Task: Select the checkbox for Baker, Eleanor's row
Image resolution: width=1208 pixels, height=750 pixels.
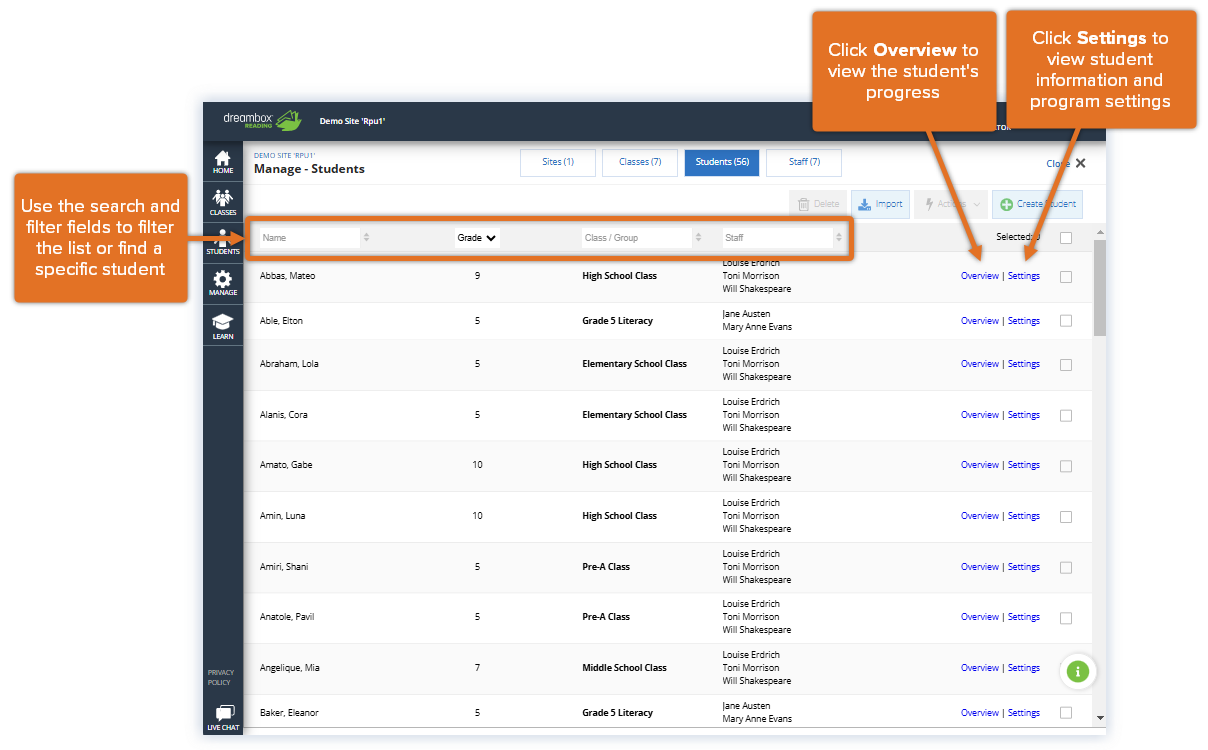Action: pyautogui.click(x=1066, y=712)
